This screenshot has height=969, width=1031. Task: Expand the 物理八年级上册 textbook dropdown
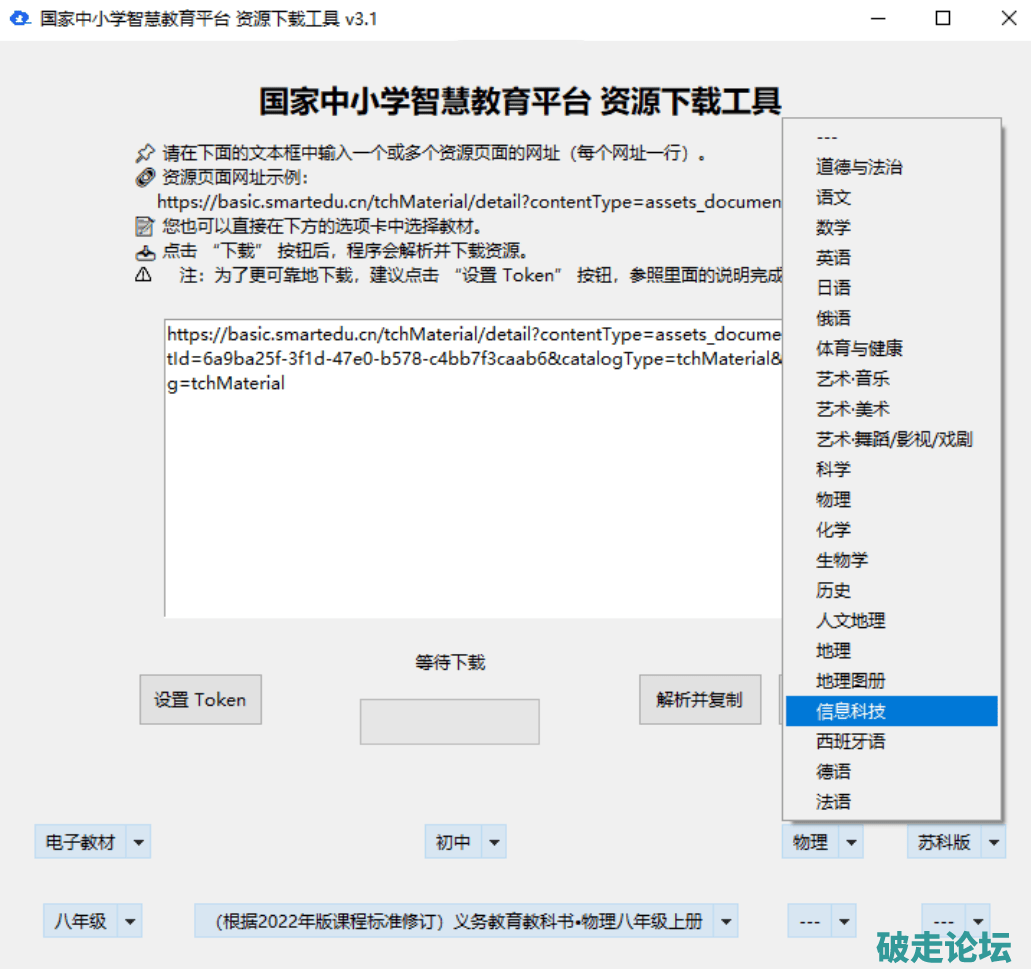tap(727, 921)
